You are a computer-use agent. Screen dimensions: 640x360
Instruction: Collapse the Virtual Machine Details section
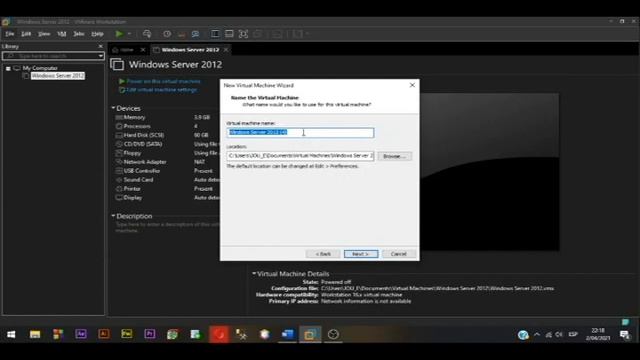pos(254,273)
